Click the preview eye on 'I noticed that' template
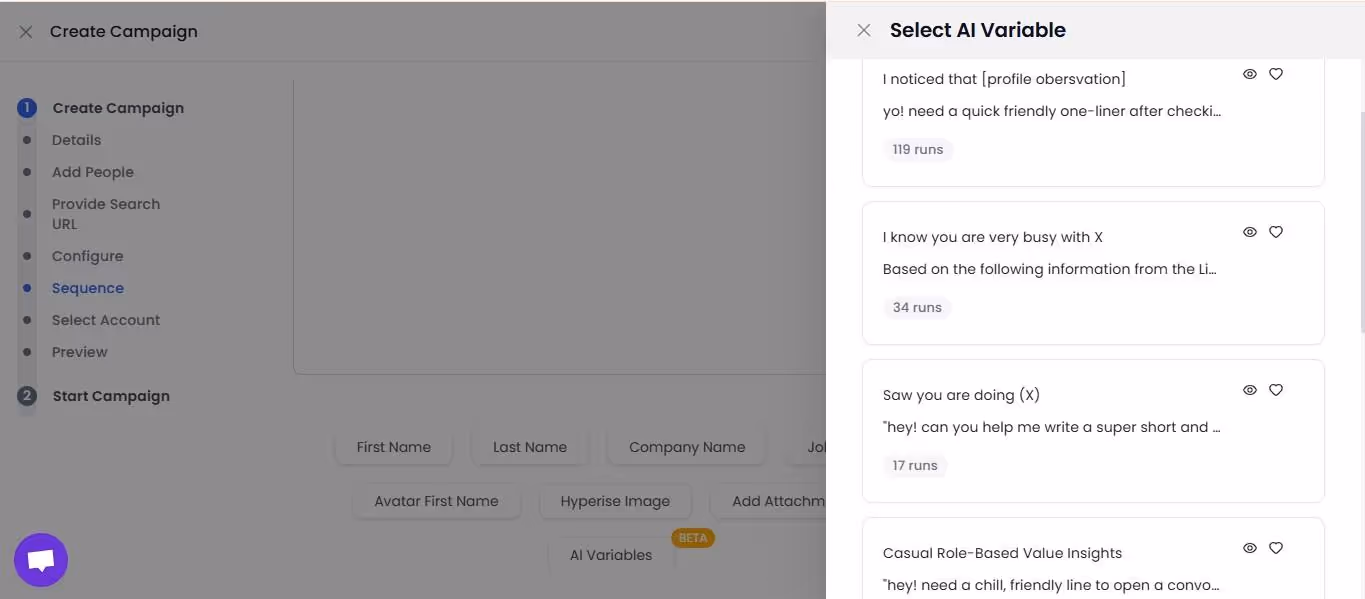1365x599 pixels. click(1250, 74)
